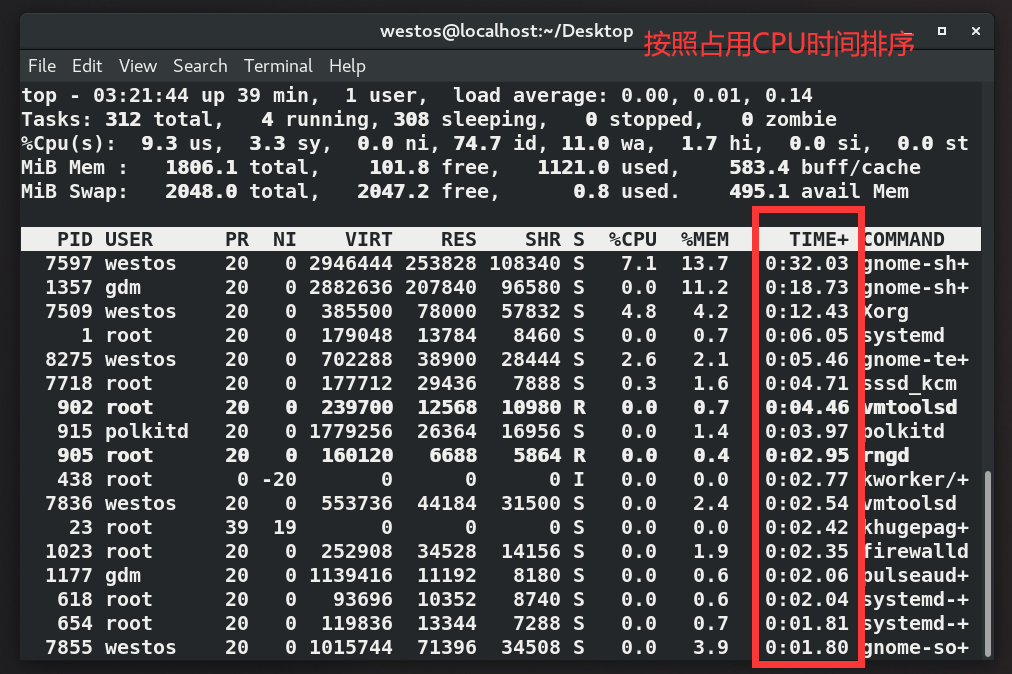The image size is (1012, 674).
Task: Click the pulseaud+ command entry
Action: 916,575
